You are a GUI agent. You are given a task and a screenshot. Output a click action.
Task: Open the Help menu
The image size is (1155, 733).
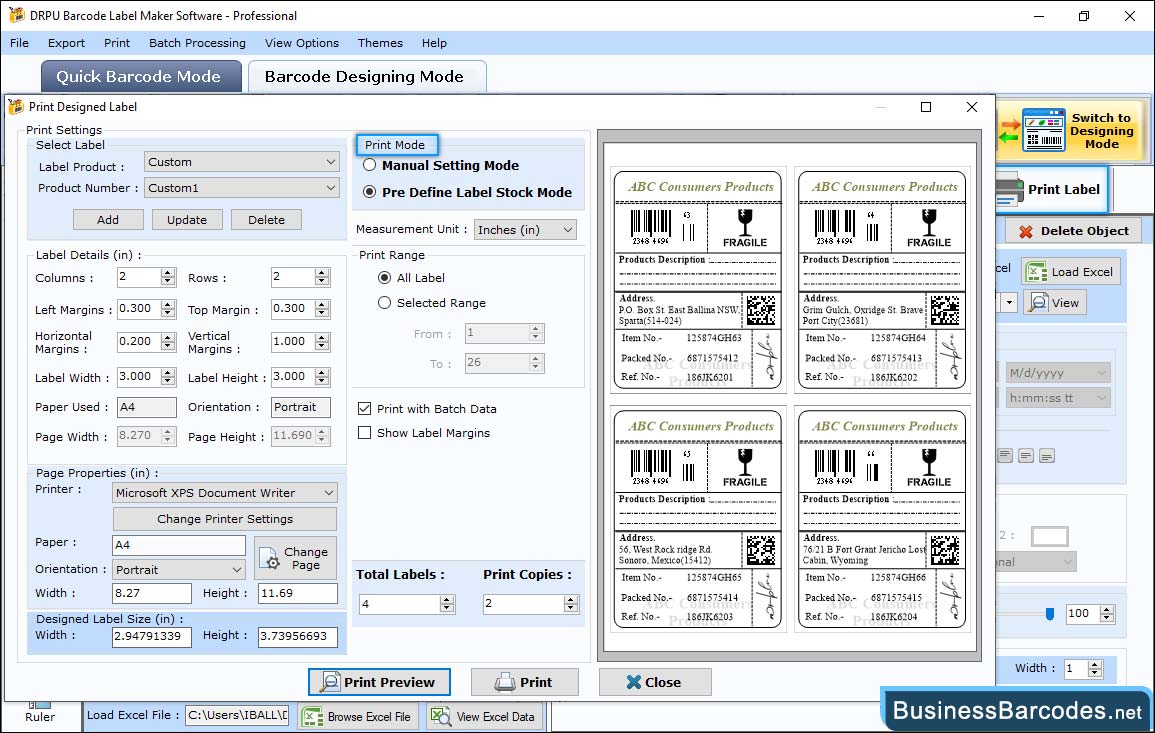coord(435,43)
